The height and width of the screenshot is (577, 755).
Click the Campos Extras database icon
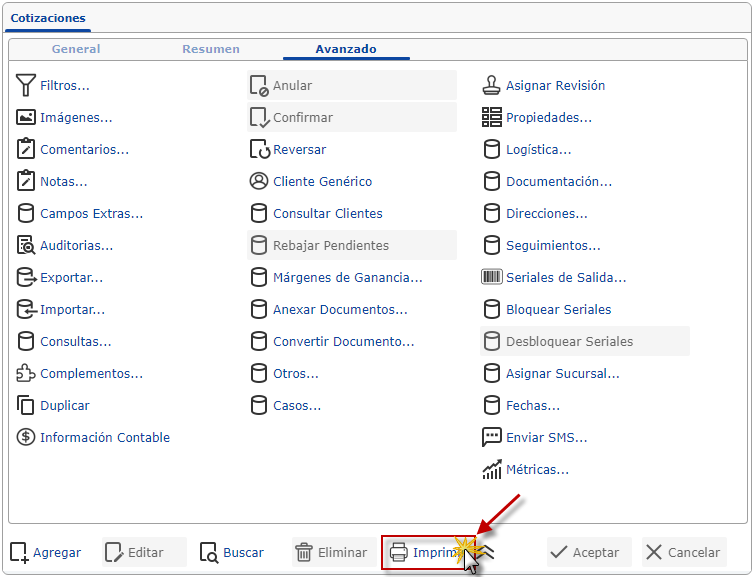click(26, 213)
